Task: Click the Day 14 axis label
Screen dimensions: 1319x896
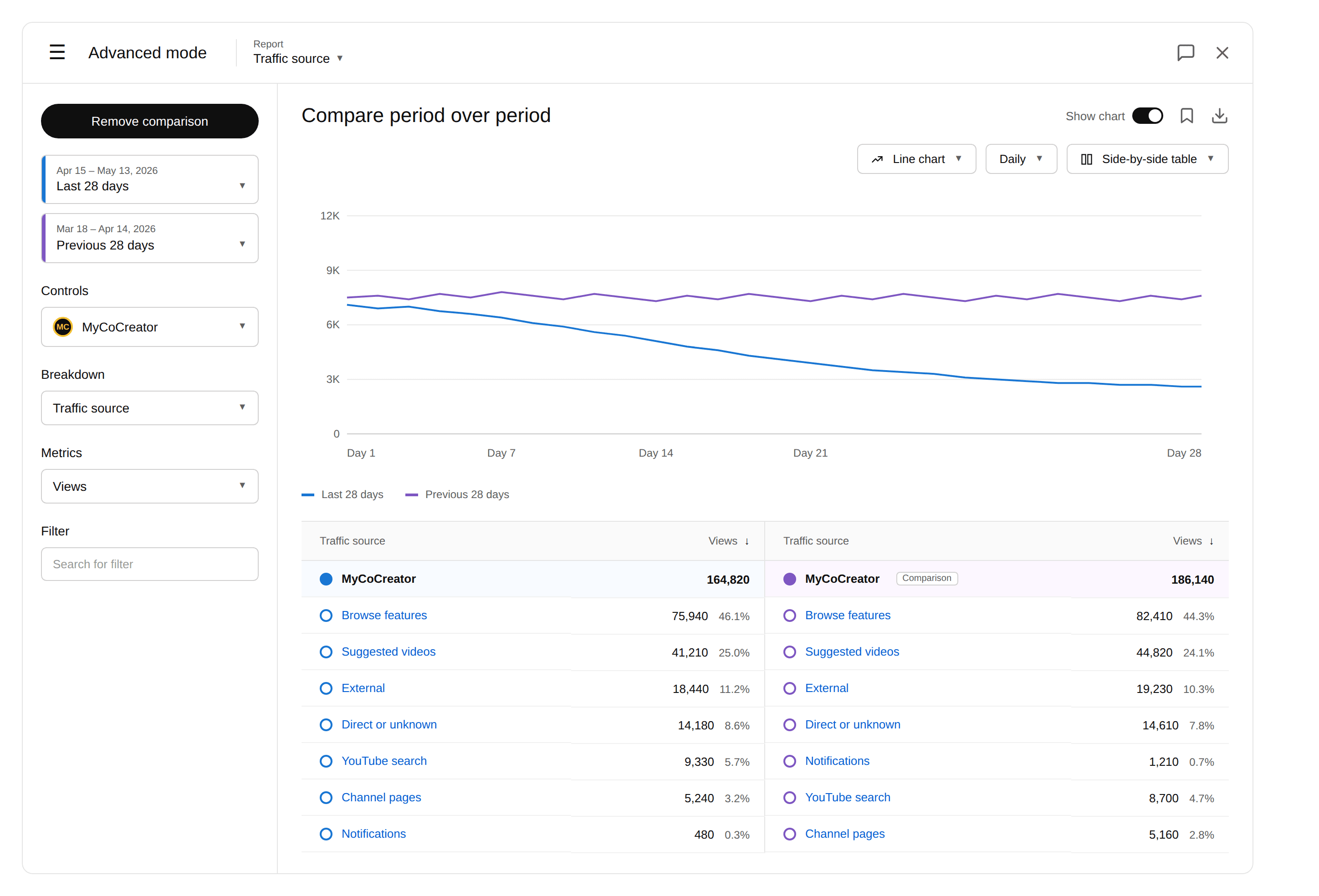Action: tap(655, 453)
